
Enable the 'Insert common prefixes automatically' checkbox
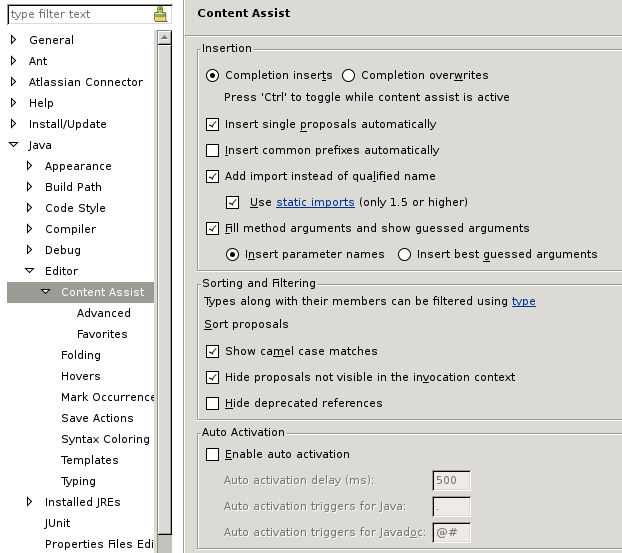[x=212, y=150]
